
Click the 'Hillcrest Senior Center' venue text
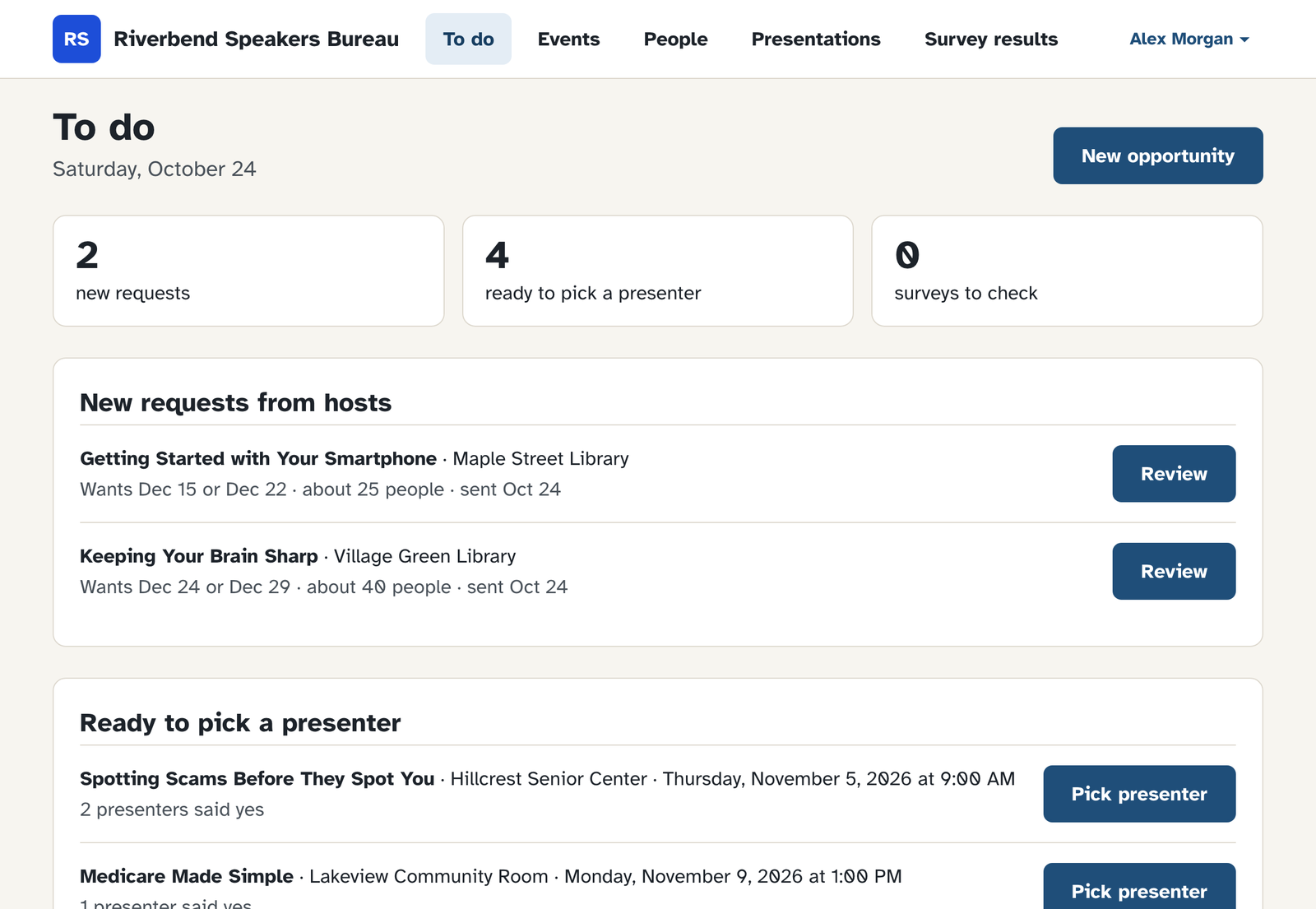coord(549,778)
